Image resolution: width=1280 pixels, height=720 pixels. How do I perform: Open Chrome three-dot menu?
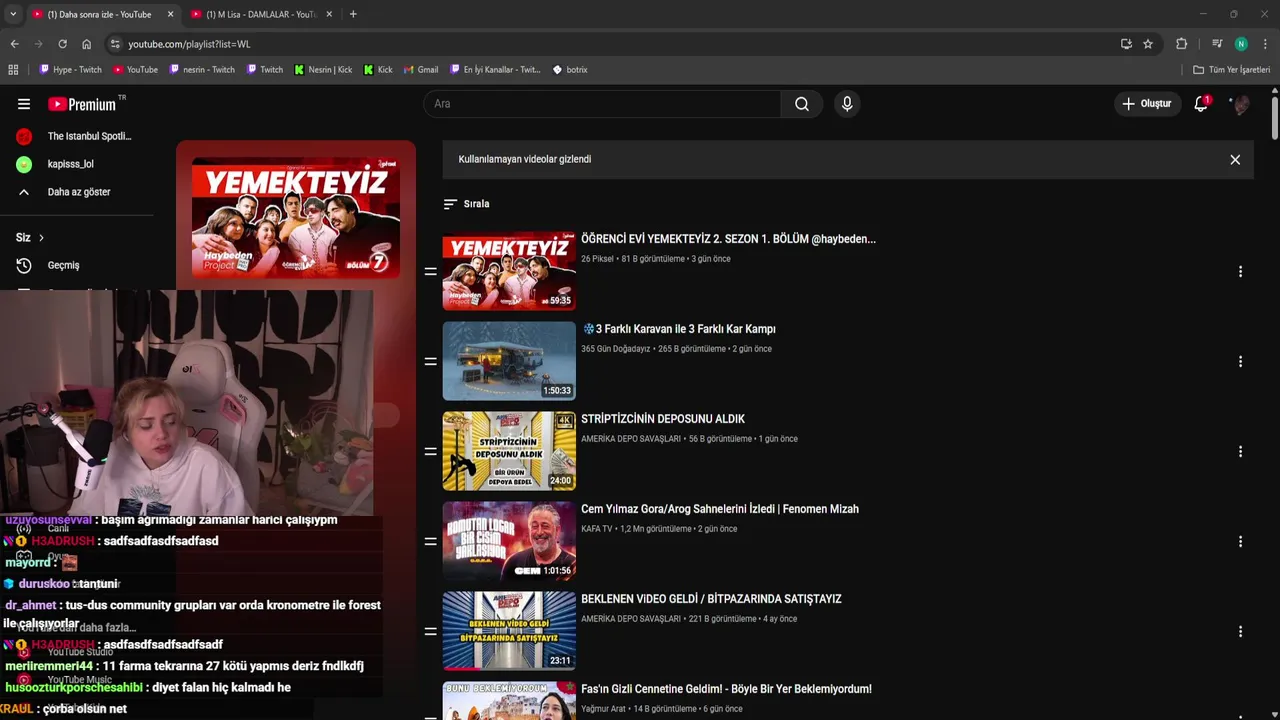click(1265, 44)
